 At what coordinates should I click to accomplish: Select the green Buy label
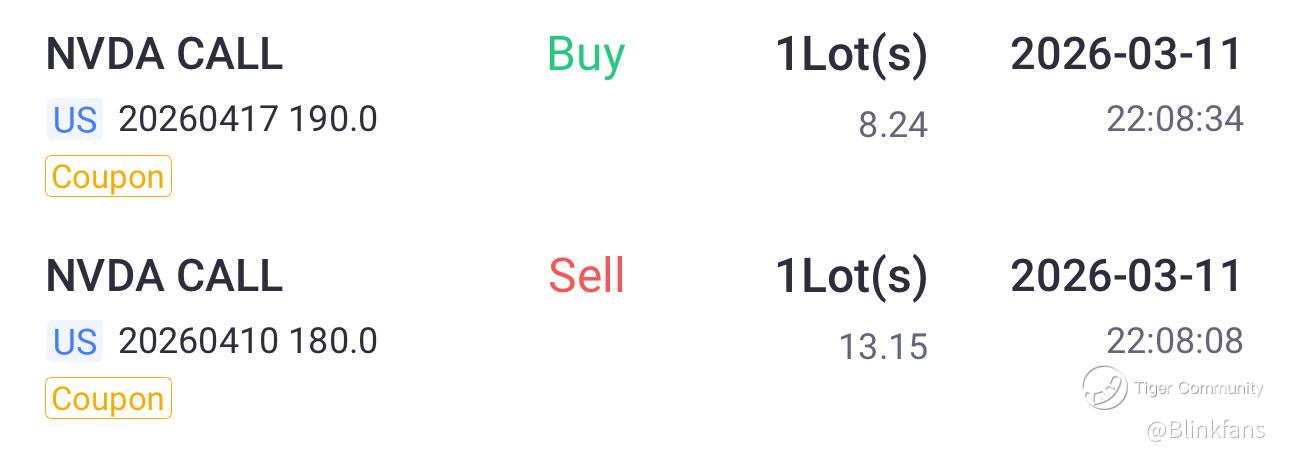pyautogui.click(x=586, y=54)
